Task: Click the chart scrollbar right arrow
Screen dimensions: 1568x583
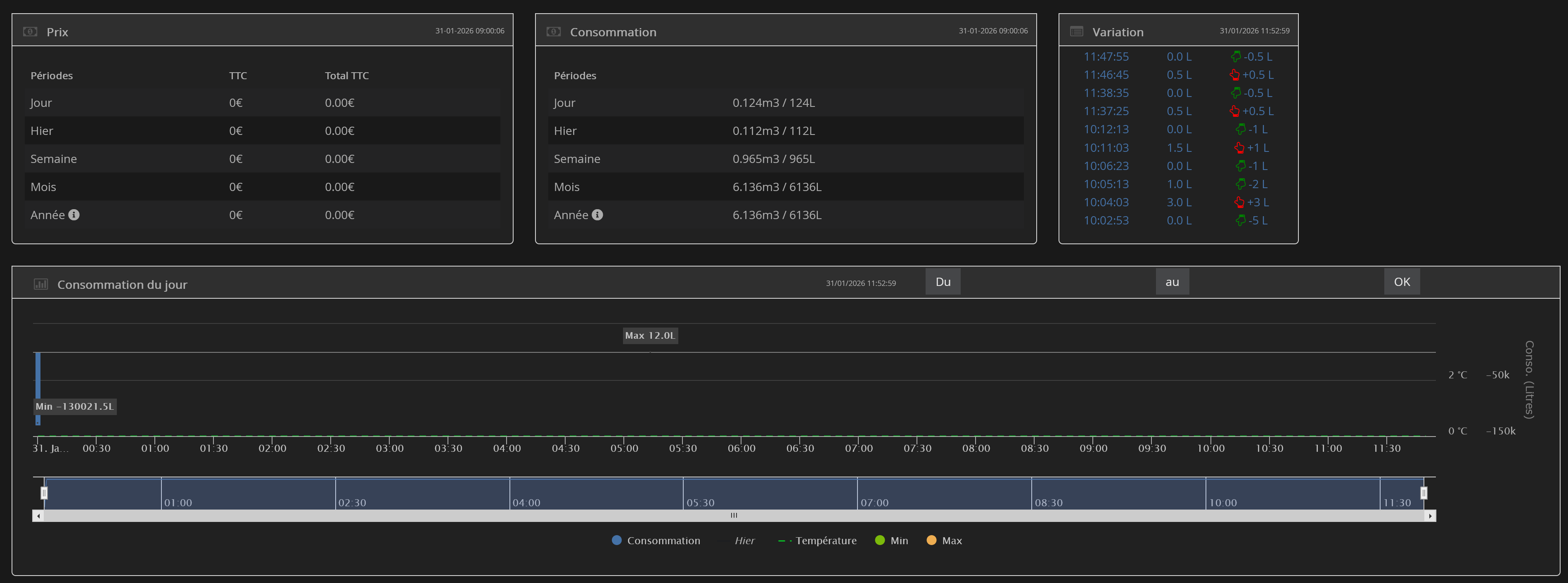Action: pos(1430,516)
